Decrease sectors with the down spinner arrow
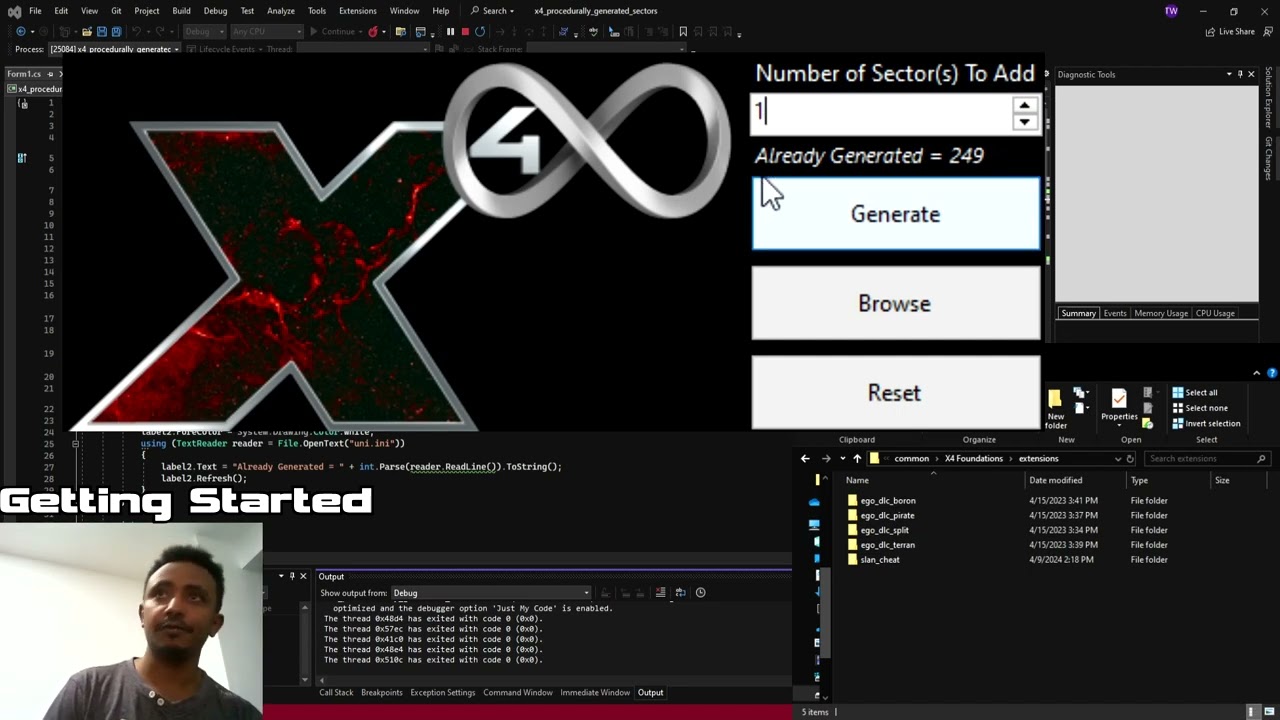The width and height of the screenshot is (1280, 720). pyautogui.click(x=1024, y=122)
